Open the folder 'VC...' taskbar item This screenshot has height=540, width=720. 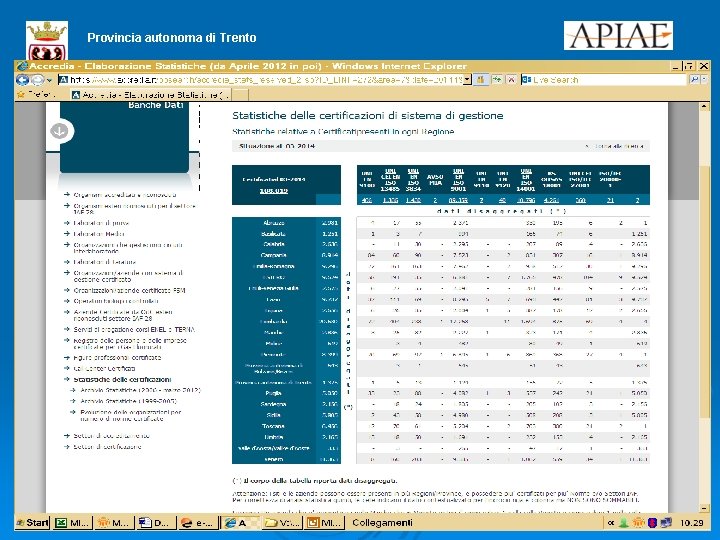(x=282, y=523)
